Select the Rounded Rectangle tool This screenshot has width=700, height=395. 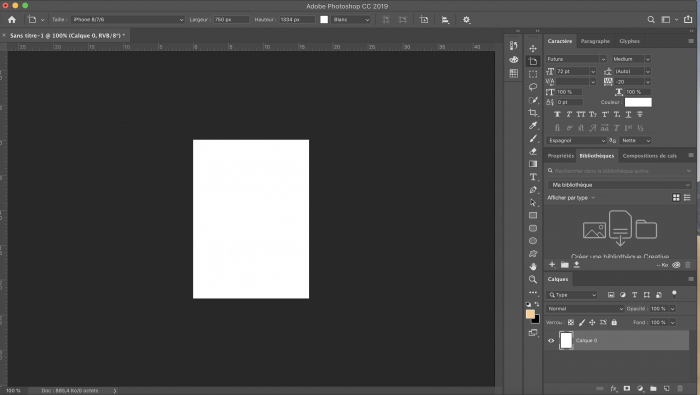pos(533,228)
